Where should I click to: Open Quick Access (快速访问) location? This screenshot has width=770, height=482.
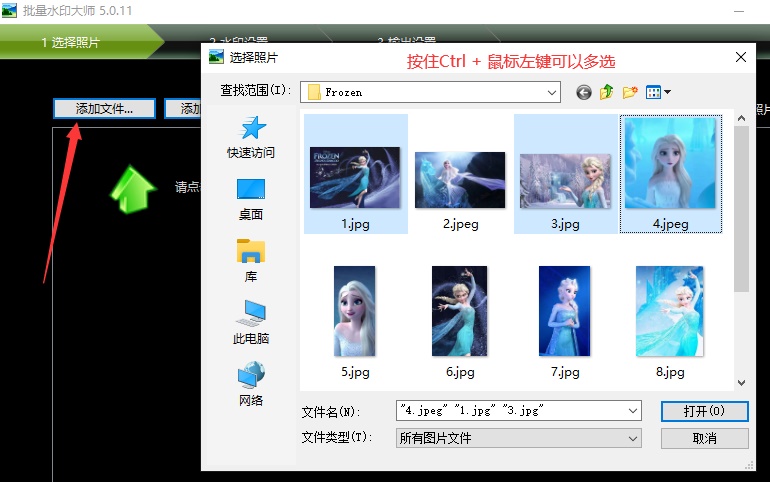[x=251, y=137]
